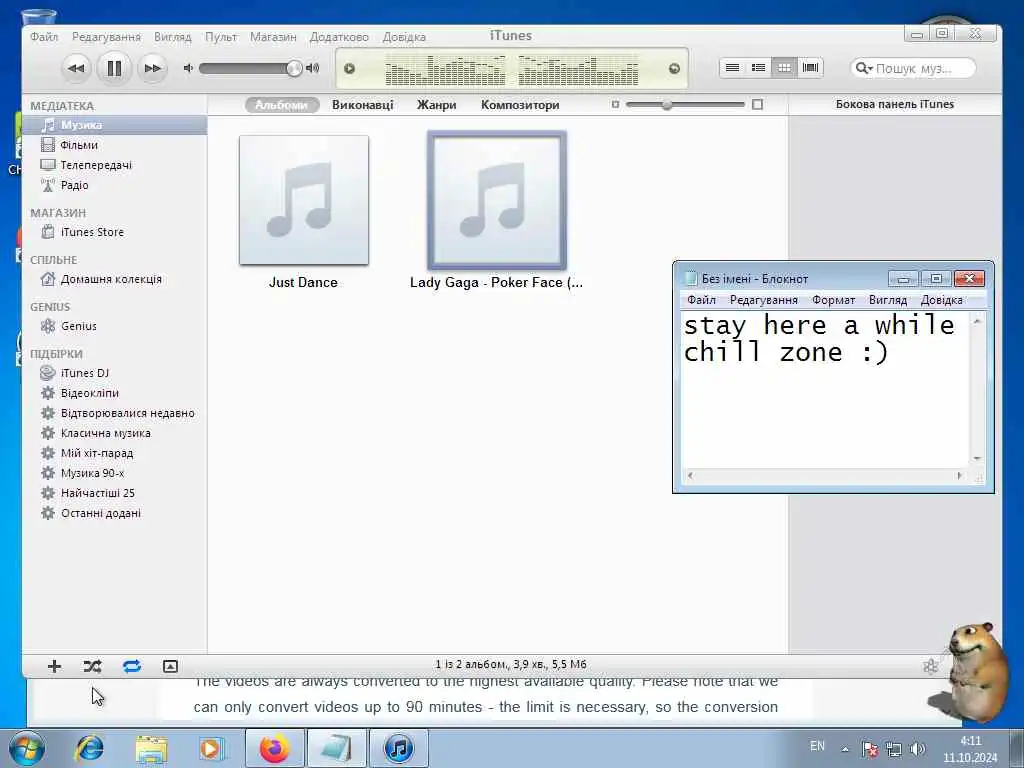Open Windows Media Player from taskbar

[212, 748]
